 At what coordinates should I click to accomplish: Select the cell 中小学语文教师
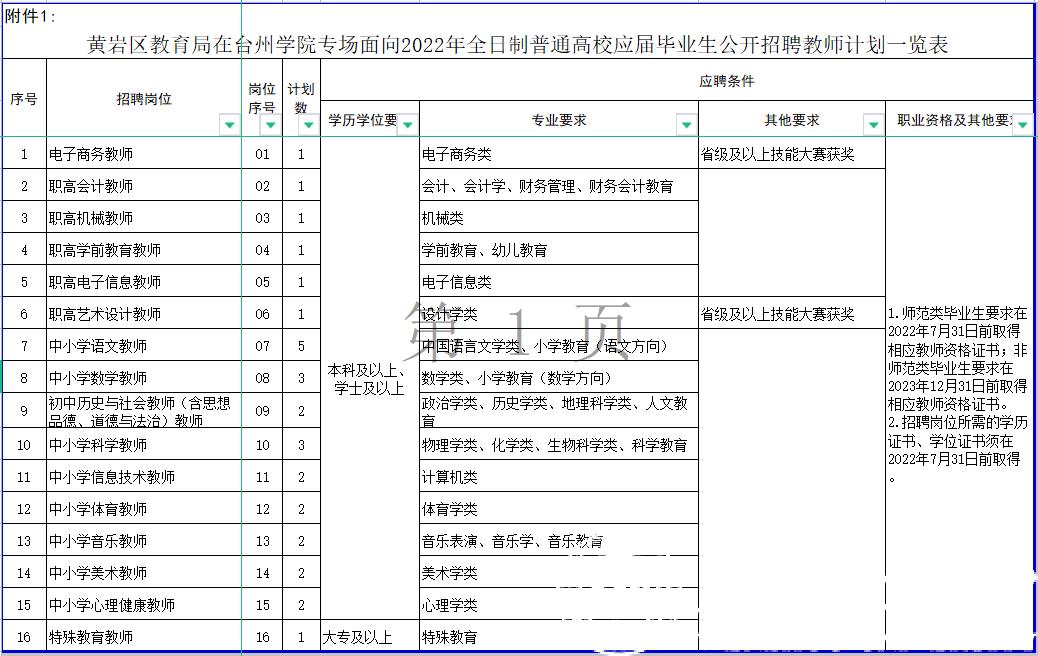click(x=144, y=346)
